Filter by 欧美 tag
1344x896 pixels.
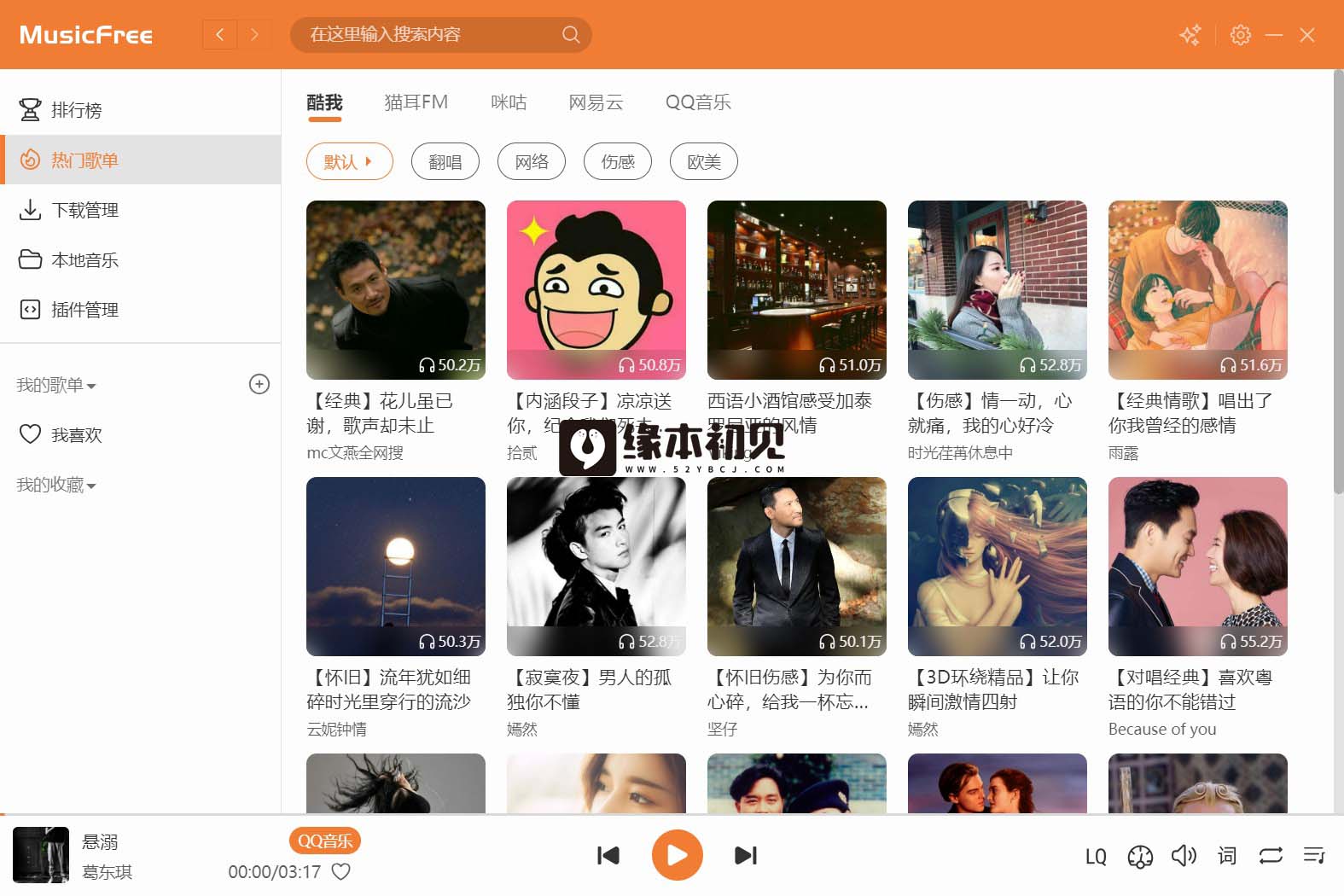pyautogui.click(x=704, y=161)
